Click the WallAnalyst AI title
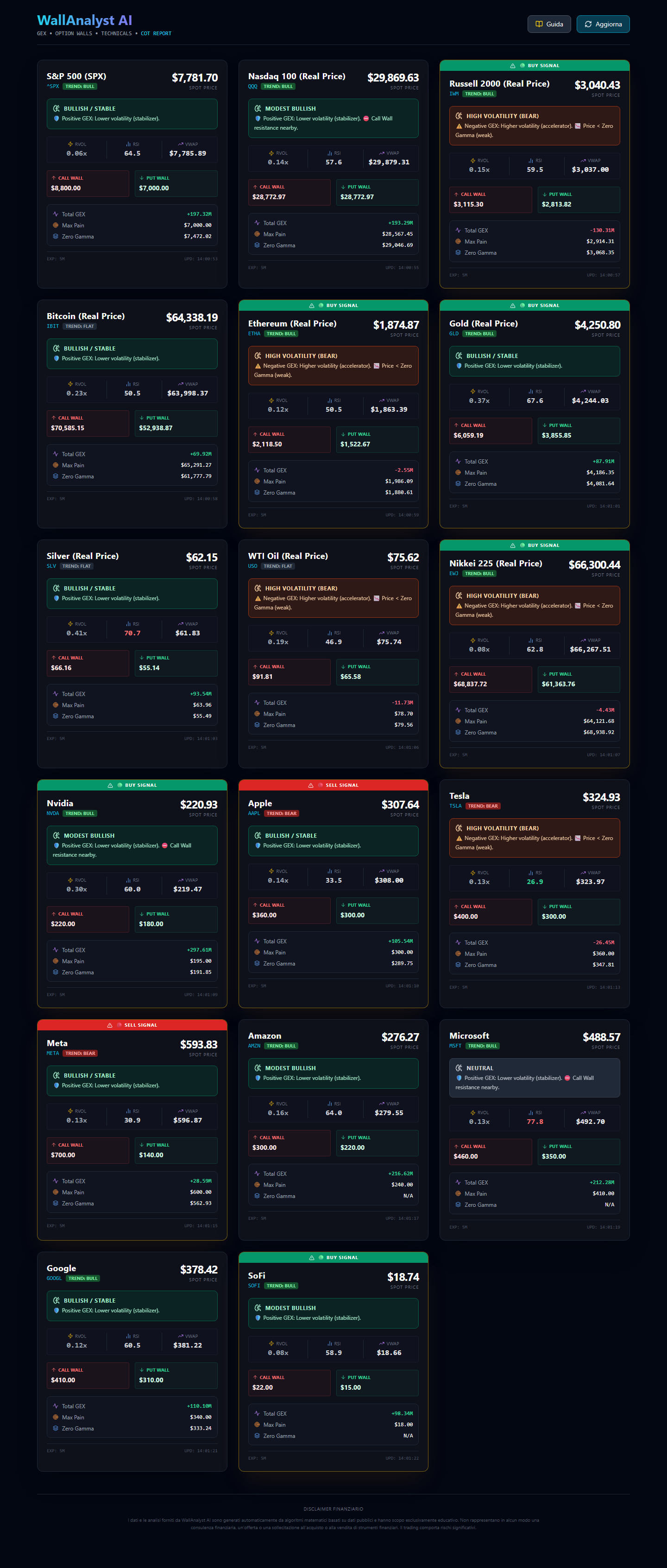Screen dimensions: 667x1568 pos(85,20)
